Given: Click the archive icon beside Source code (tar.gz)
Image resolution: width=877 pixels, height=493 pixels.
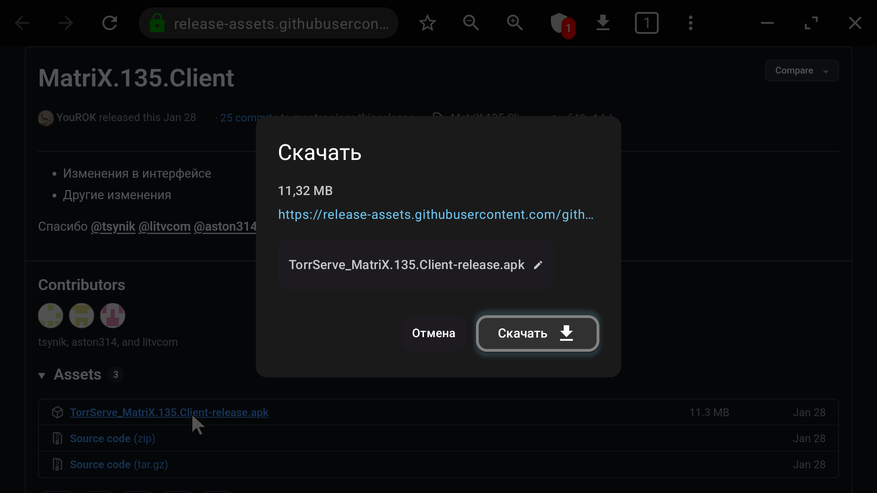Looking at the screenshot, I should (x=57, y=464).
